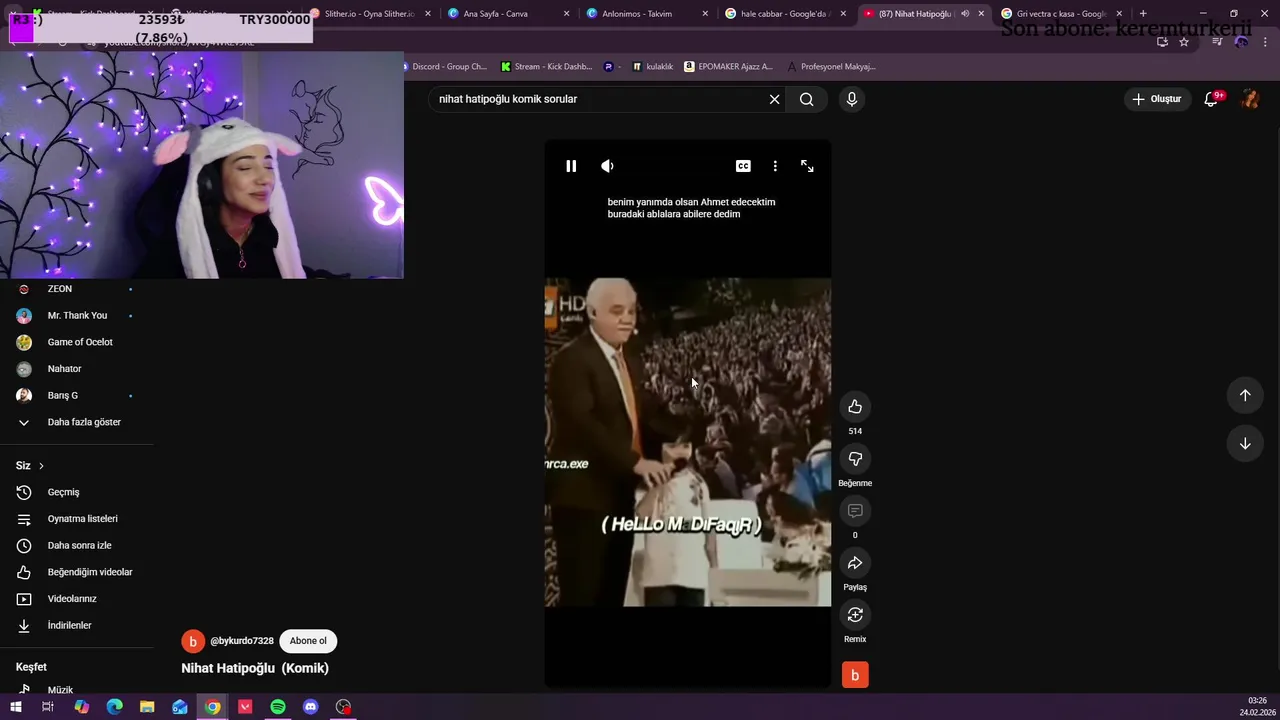Mute the Nihat Hatipoğlu tab audio icon
The image size is (1280, 720).
tap(965, 14)
